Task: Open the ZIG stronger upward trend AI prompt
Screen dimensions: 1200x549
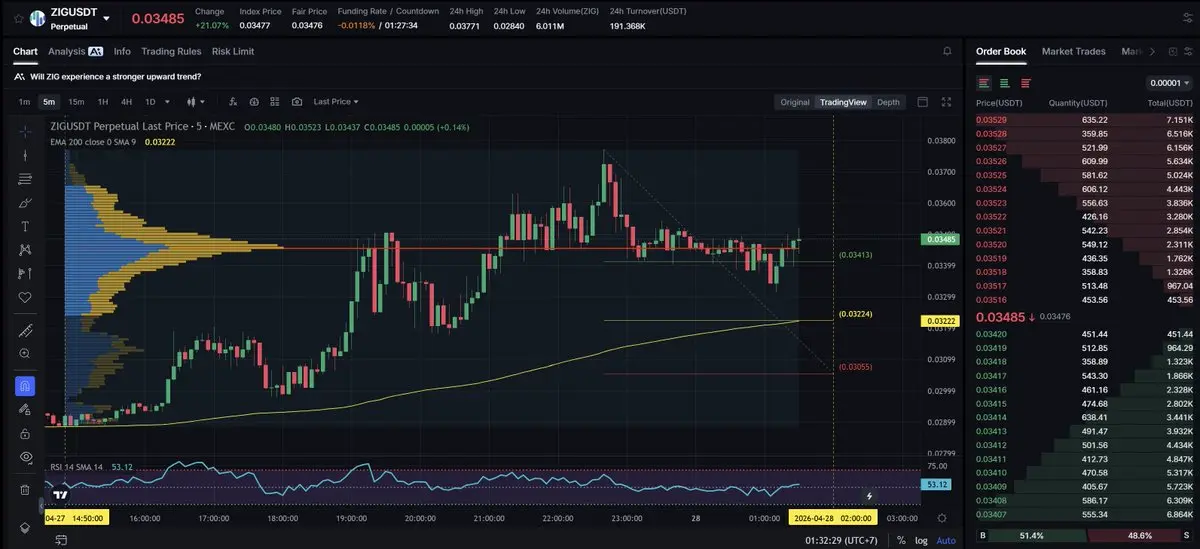Action: tap(108, 76)
